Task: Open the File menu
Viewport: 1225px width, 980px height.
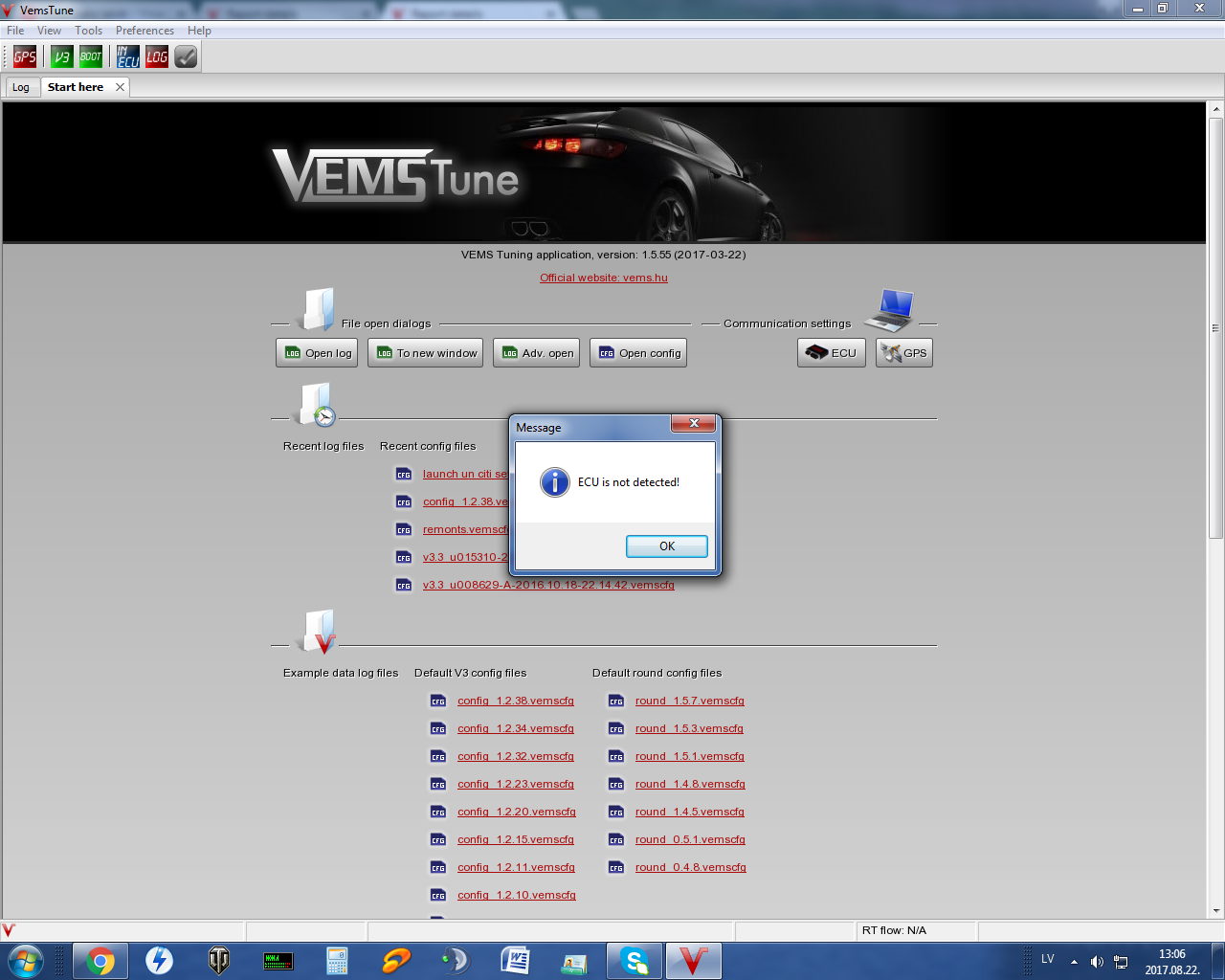Action: 15,31
